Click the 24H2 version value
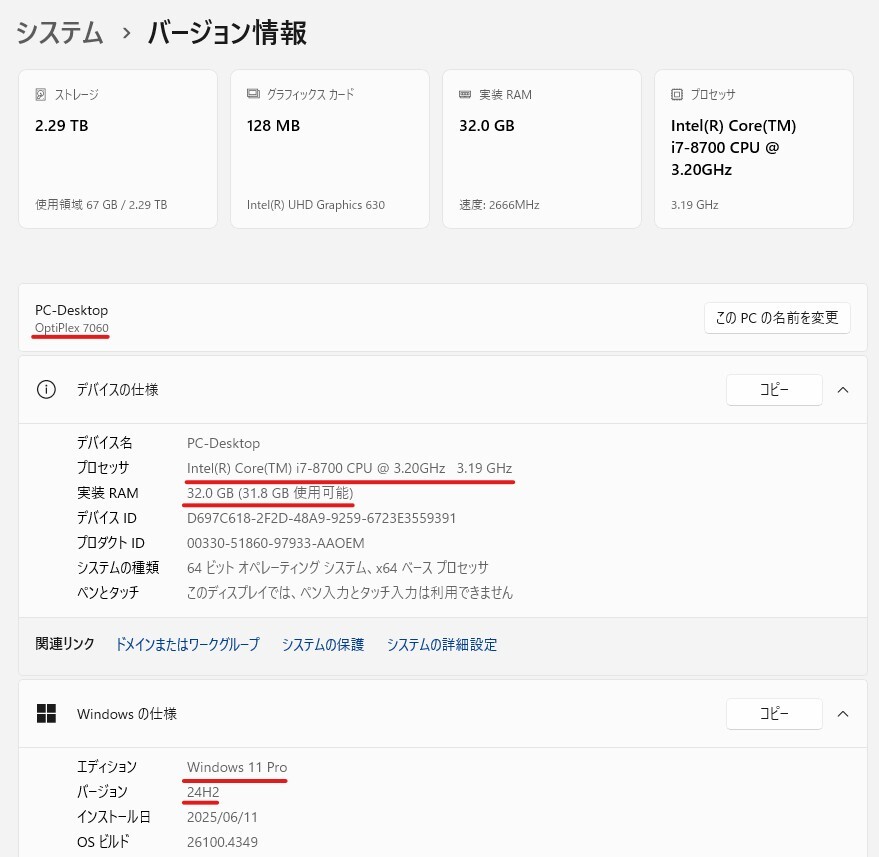This screenshot has width=879, height=857. (203, 792)
